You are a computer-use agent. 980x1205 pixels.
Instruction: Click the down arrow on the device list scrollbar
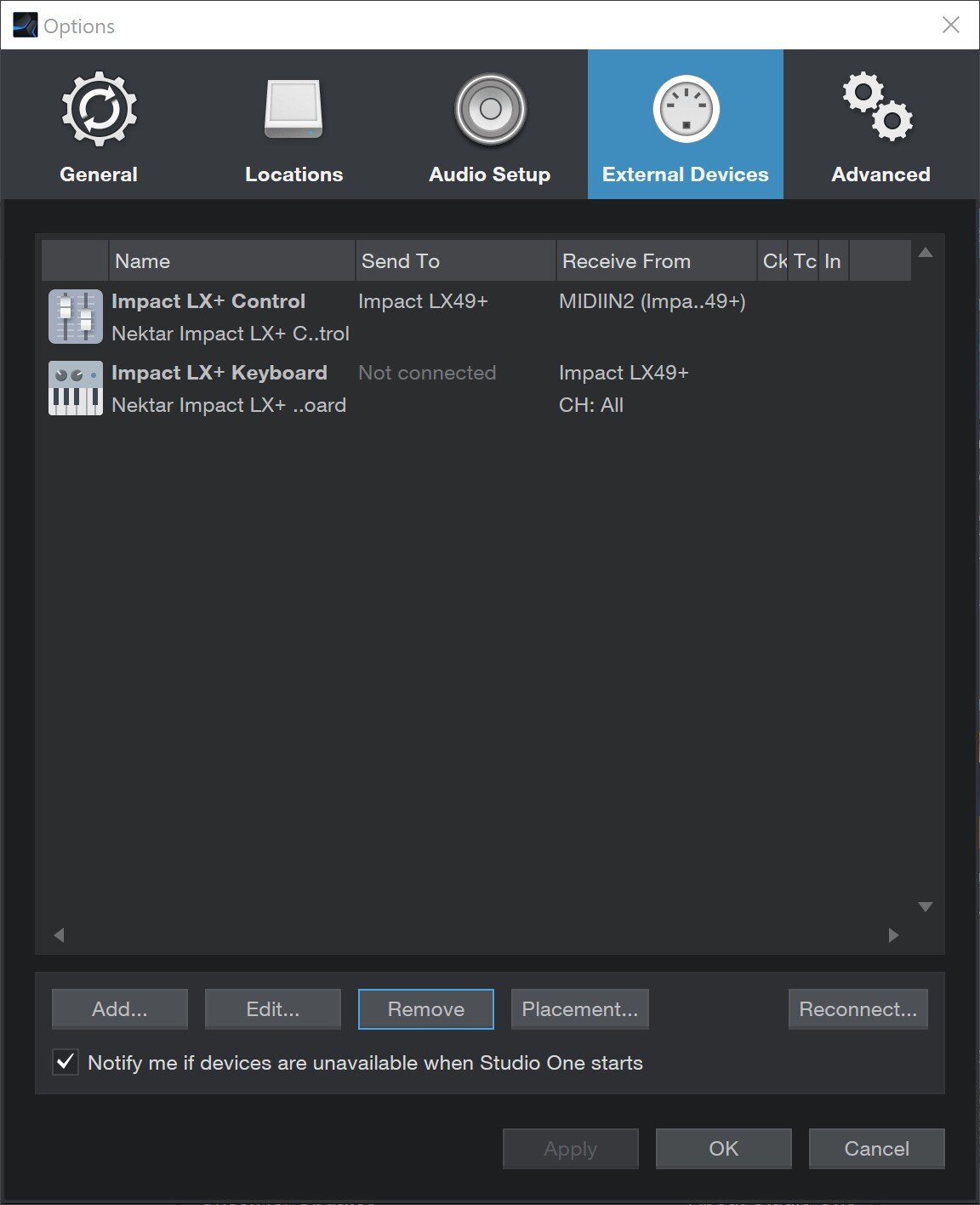click(x=926, y=907)
